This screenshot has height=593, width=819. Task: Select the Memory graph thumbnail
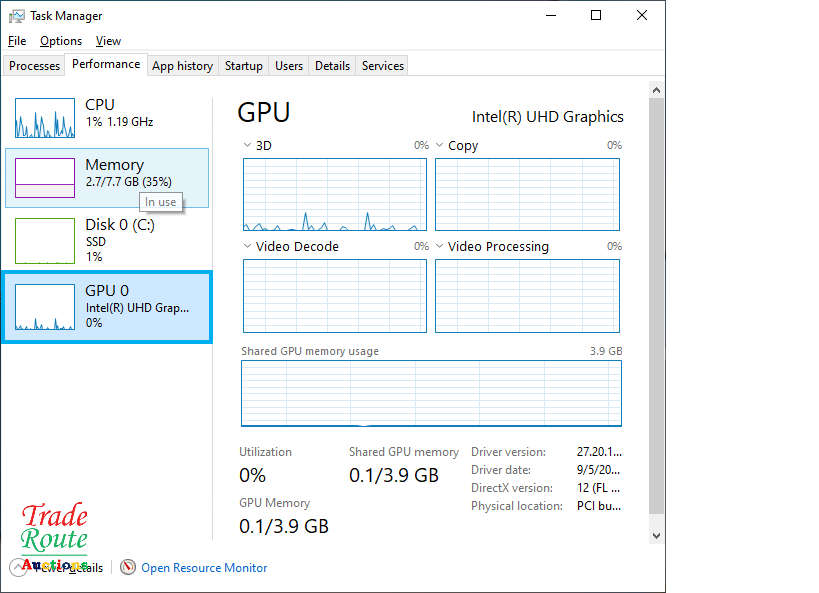tap(45, 178)
